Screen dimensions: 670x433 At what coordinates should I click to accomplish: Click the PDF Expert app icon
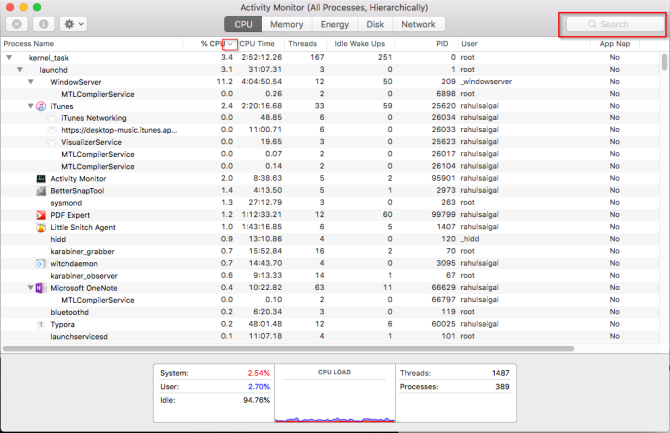pyautogui.click(x=41, y=215)
